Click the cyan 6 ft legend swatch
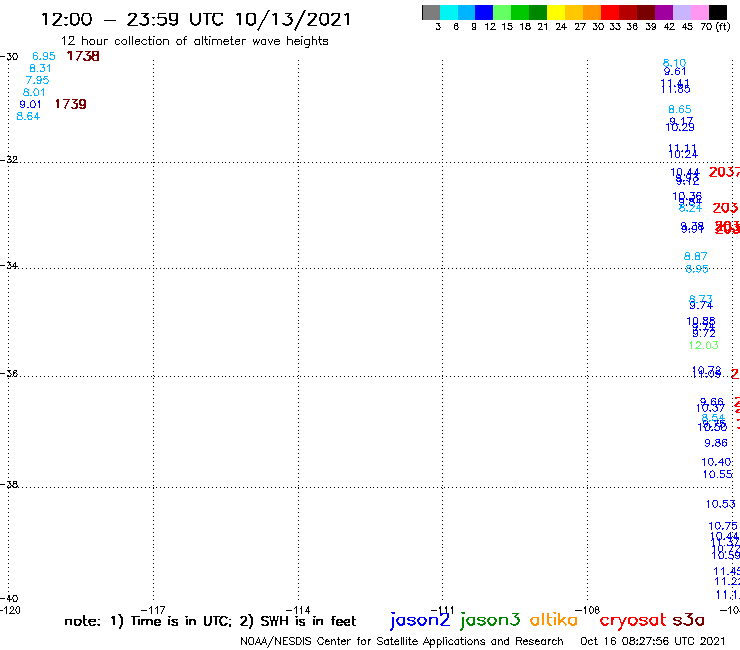 [x=449, y=12]
